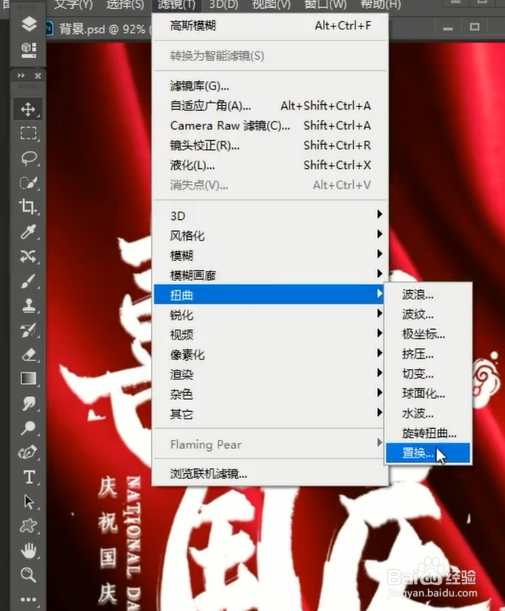Close the toolbar panel with X
505x611 pixels.
38,76
